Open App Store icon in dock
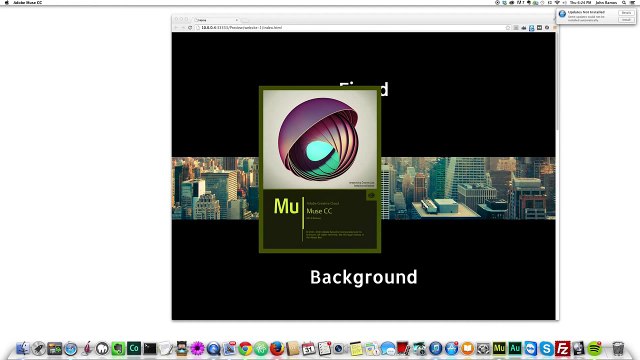This screenshot has height=360, width=640. coord(451,348)
